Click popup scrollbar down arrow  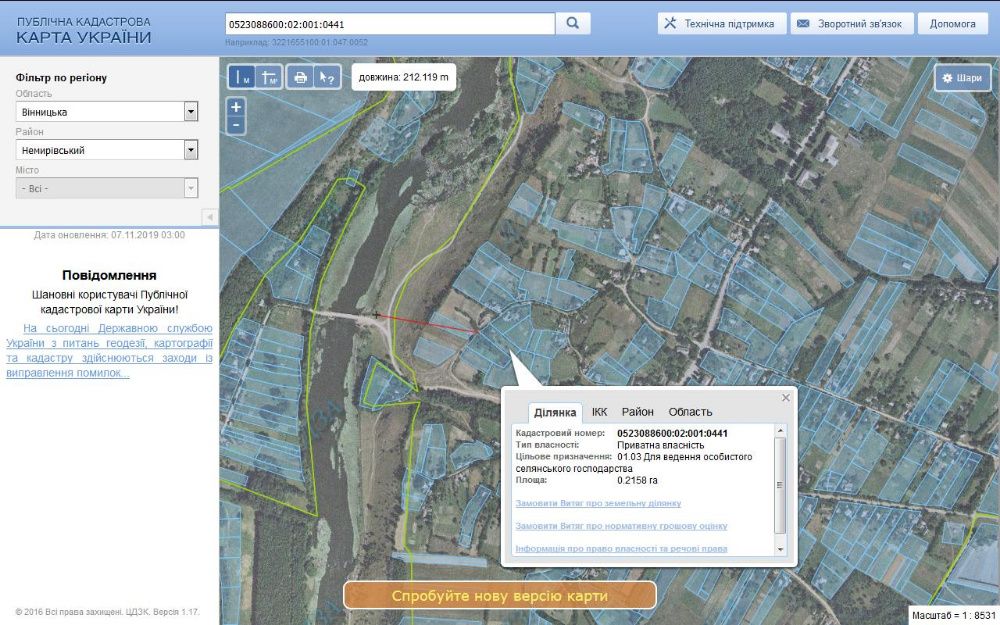coord(779,549)
